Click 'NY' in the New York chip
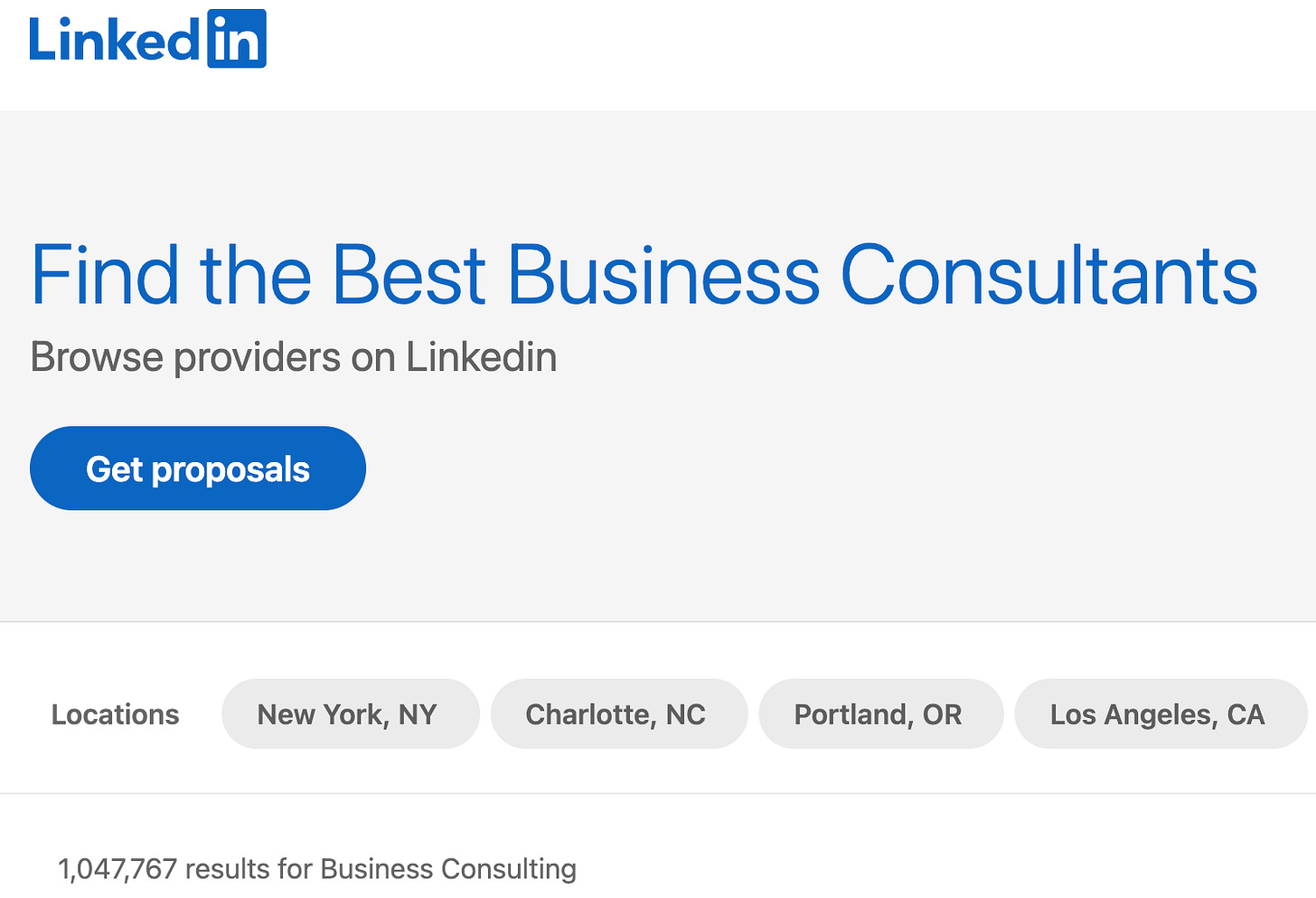Viewport: 1316px width, 898px height. point(418,714)
